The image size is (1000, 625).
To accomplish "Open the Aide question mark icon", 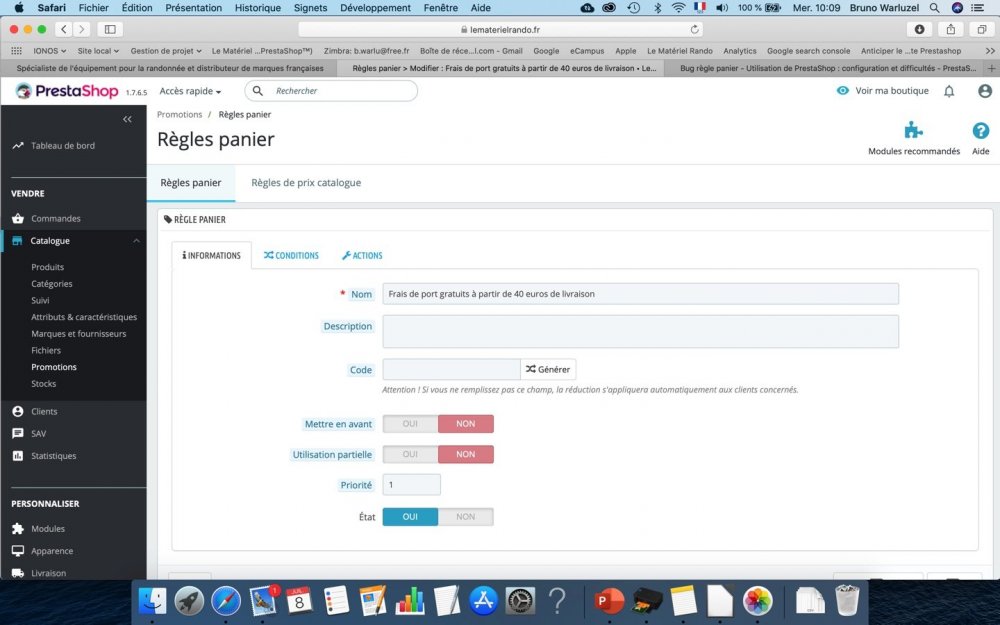I will click(x=980, y=131).
